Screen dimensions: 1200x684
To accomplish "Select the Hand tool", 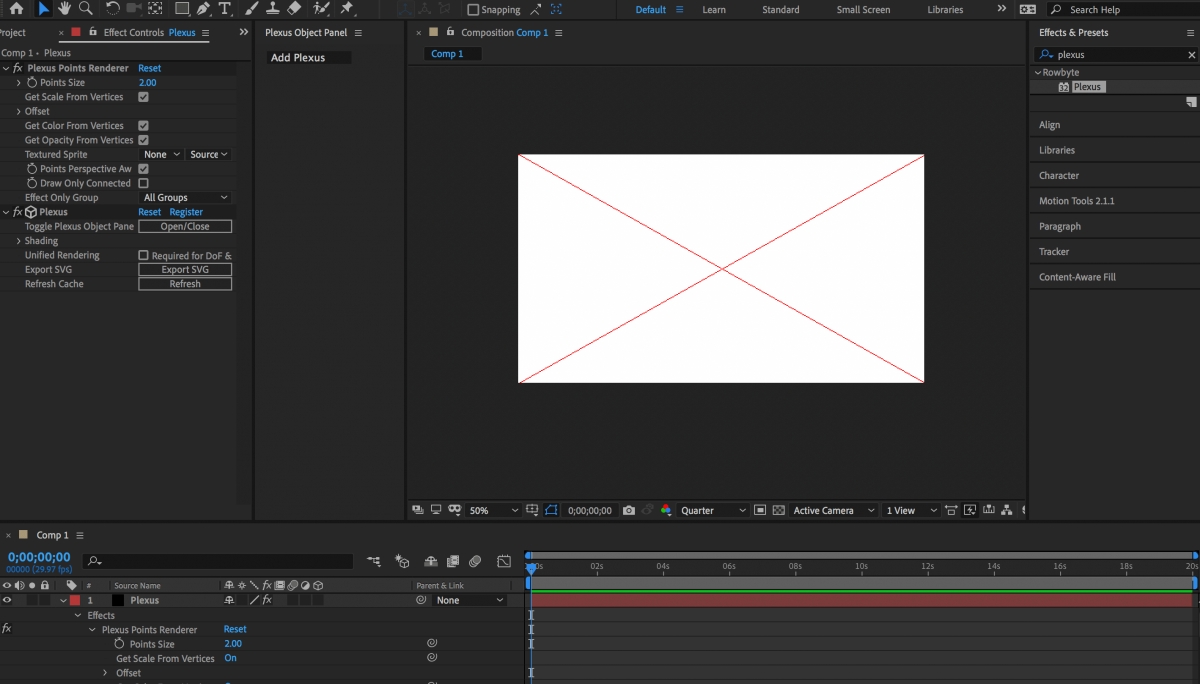I will coord(65,9).
